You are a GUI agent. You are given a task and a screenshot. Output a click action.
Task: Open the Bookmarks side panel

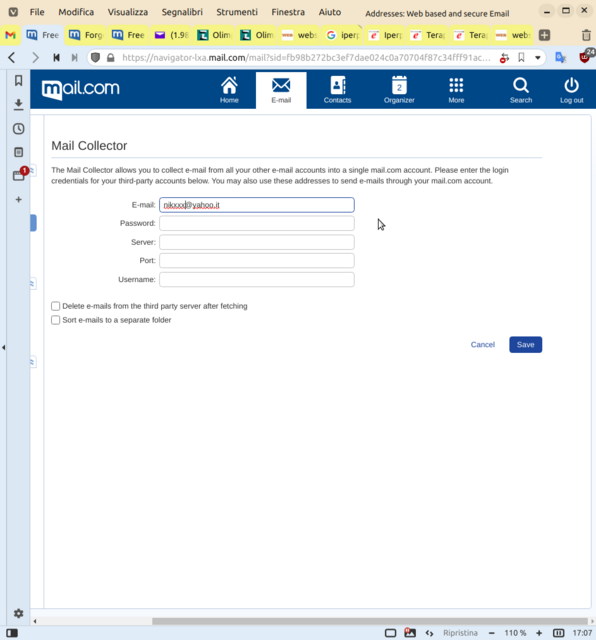[18, 81]
